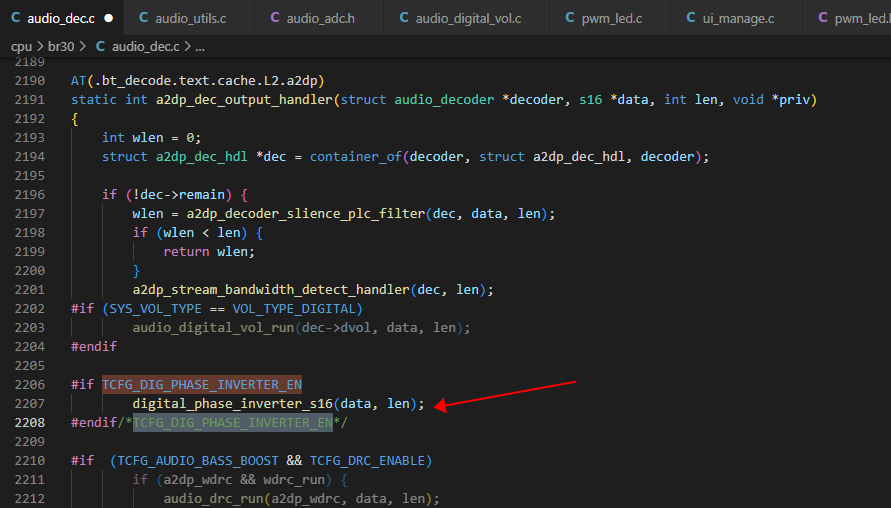The height and width of the screenshot is (508, 891).
Task: Click the C icon on audio_digital_vol.c tab
Action: [x=404, y=18]
